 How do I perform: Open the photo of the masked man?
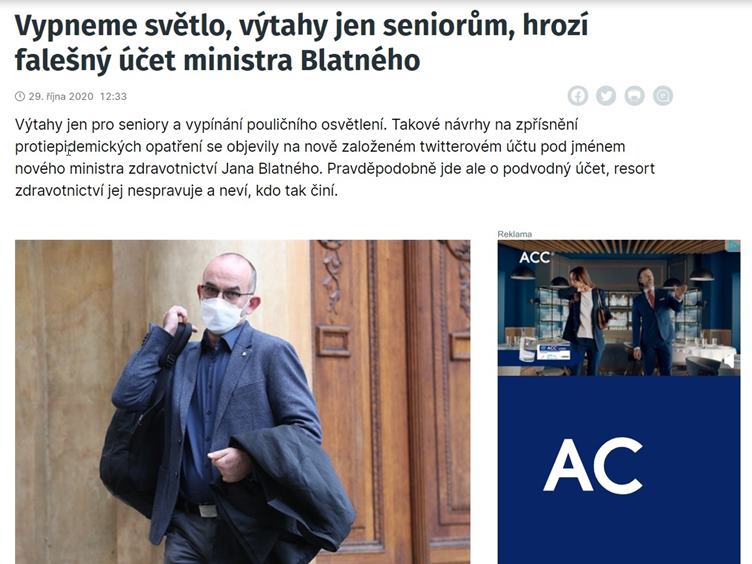[x=243, y=402]
